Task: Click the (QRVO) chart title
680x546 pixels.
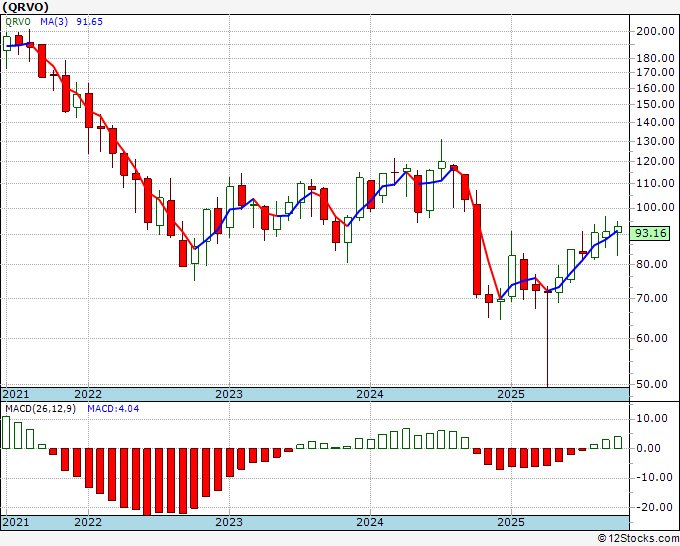Action: click(25, 7)
